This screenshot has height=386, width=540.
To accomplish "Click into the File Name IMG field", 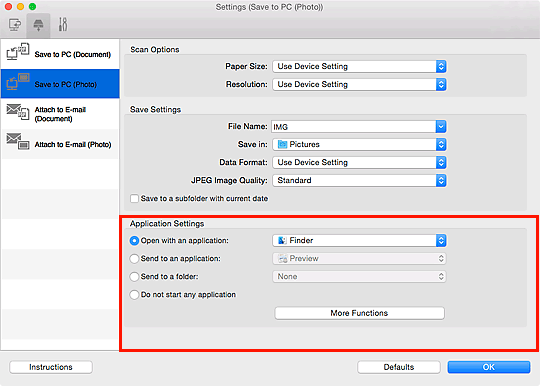I will (x=353, y=127).
